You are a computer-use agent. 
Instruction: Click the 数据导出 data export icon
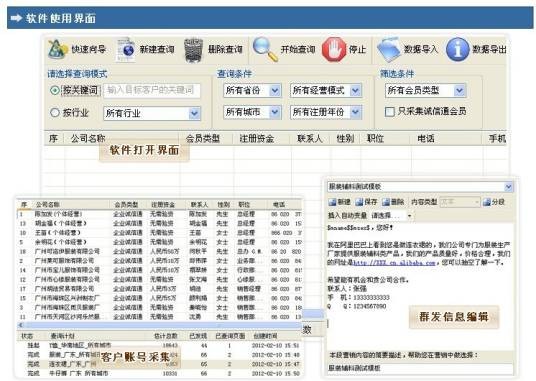457,50
